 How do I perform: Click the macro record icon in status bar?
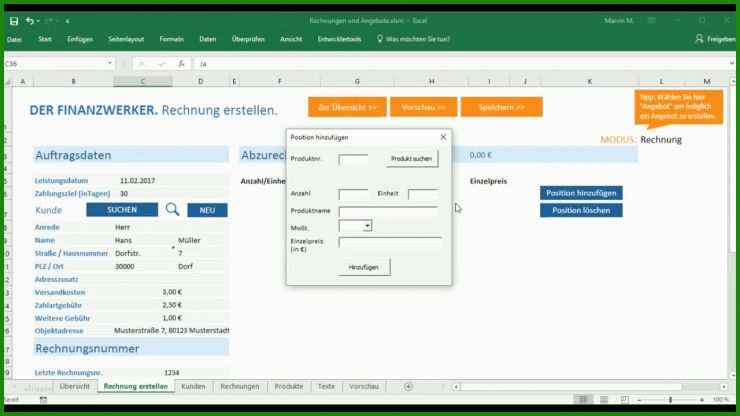tap(43, 399)
